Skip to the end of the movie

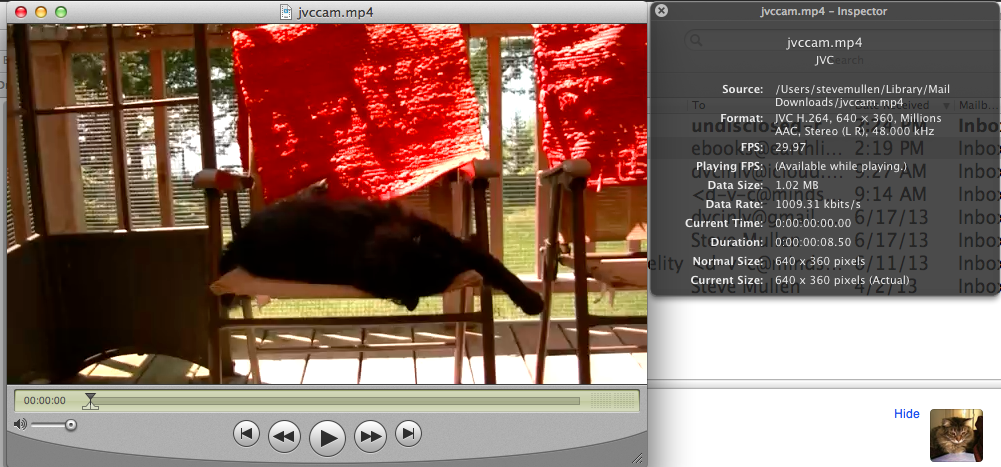coord(408,434)
